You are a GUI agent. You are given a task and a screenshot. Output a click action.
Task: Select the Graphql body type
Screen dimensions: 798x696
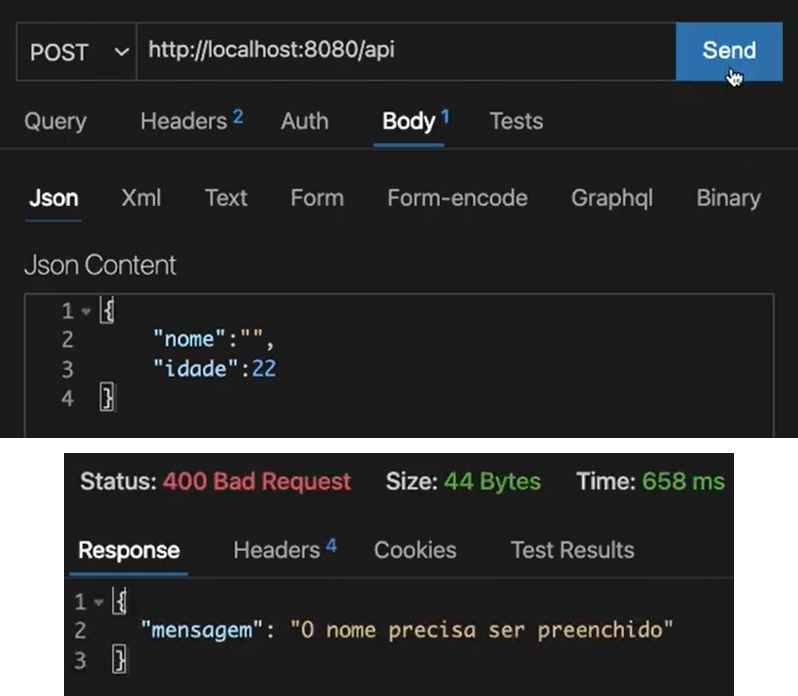tap(612, 198)
